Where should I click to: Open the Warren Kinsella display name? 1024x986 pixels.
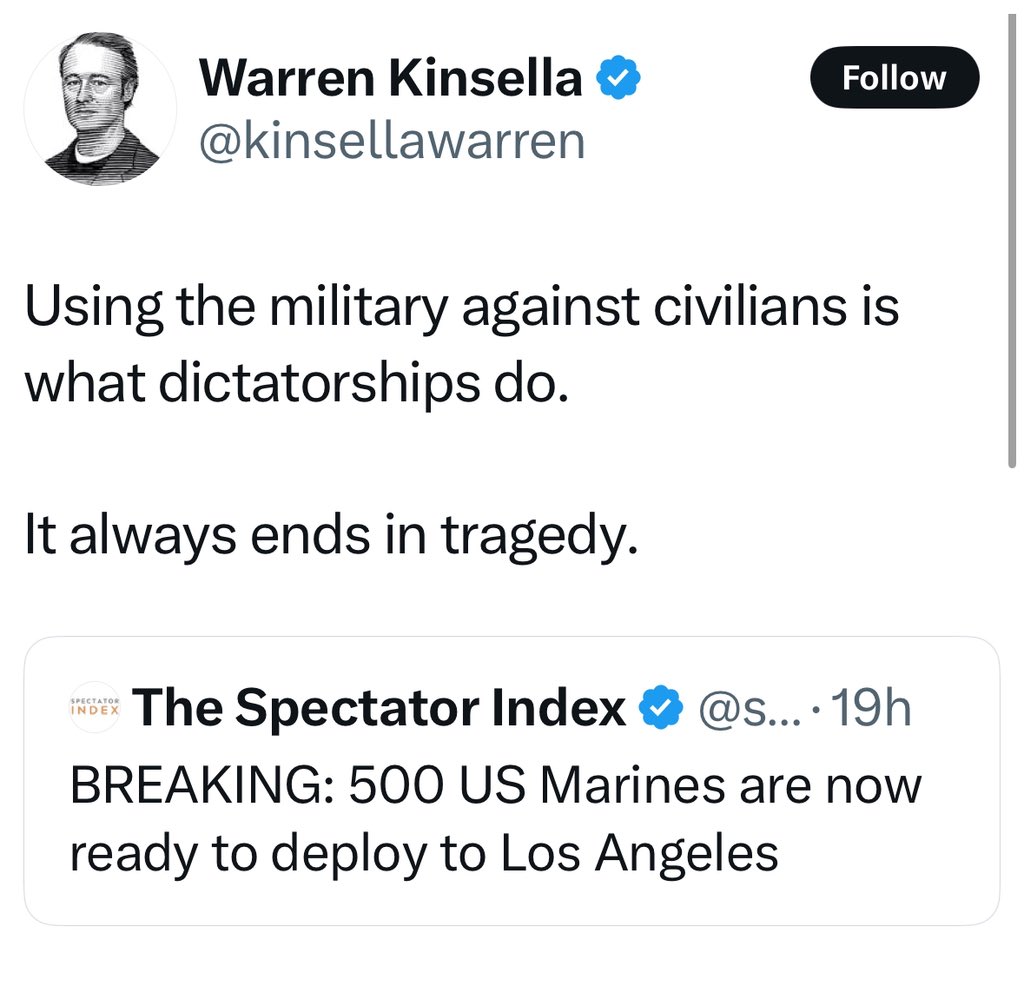(x=391, y=79)
